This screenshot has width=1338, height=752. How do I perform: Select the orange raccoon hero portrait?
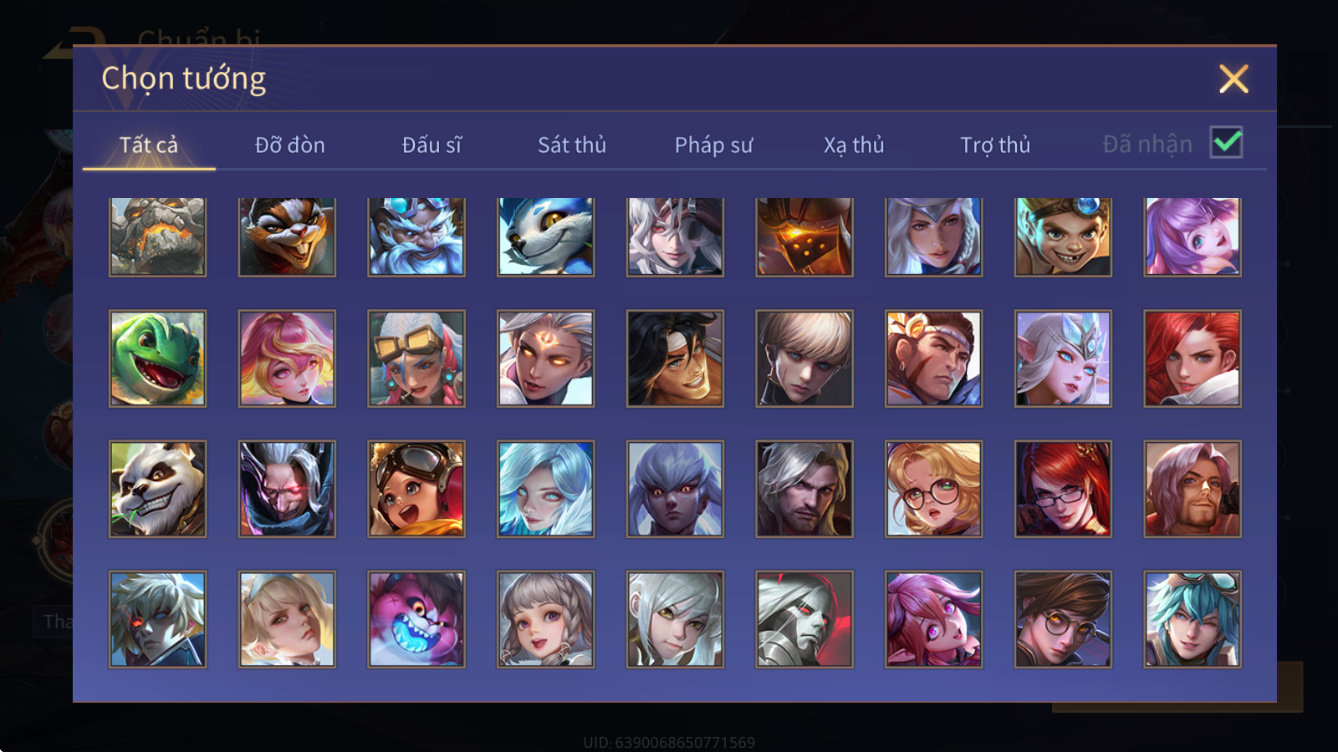pos(287,236)
